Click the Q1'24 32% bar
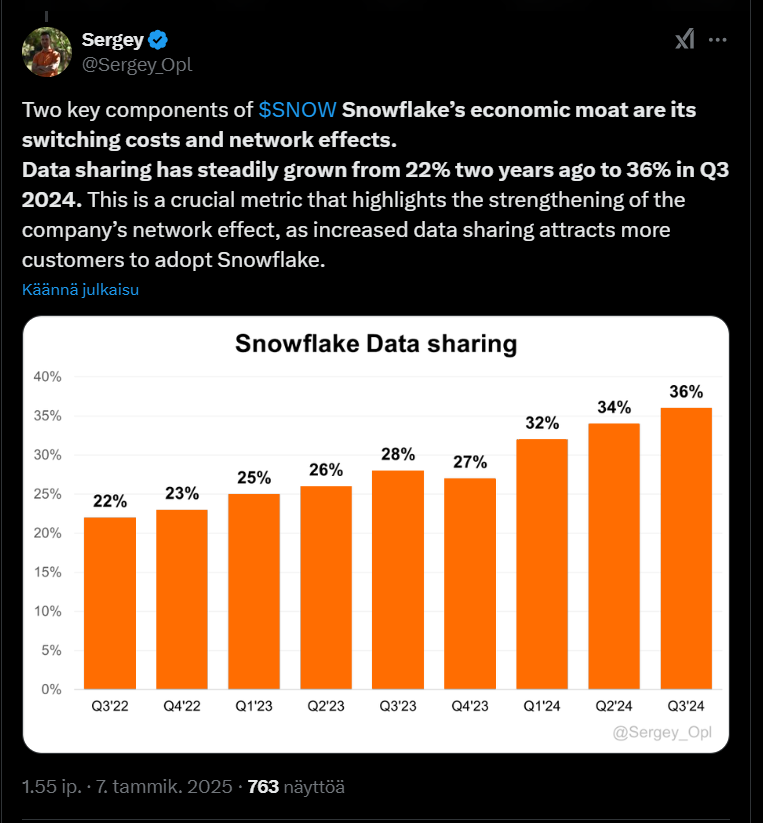 pos(542,564)
